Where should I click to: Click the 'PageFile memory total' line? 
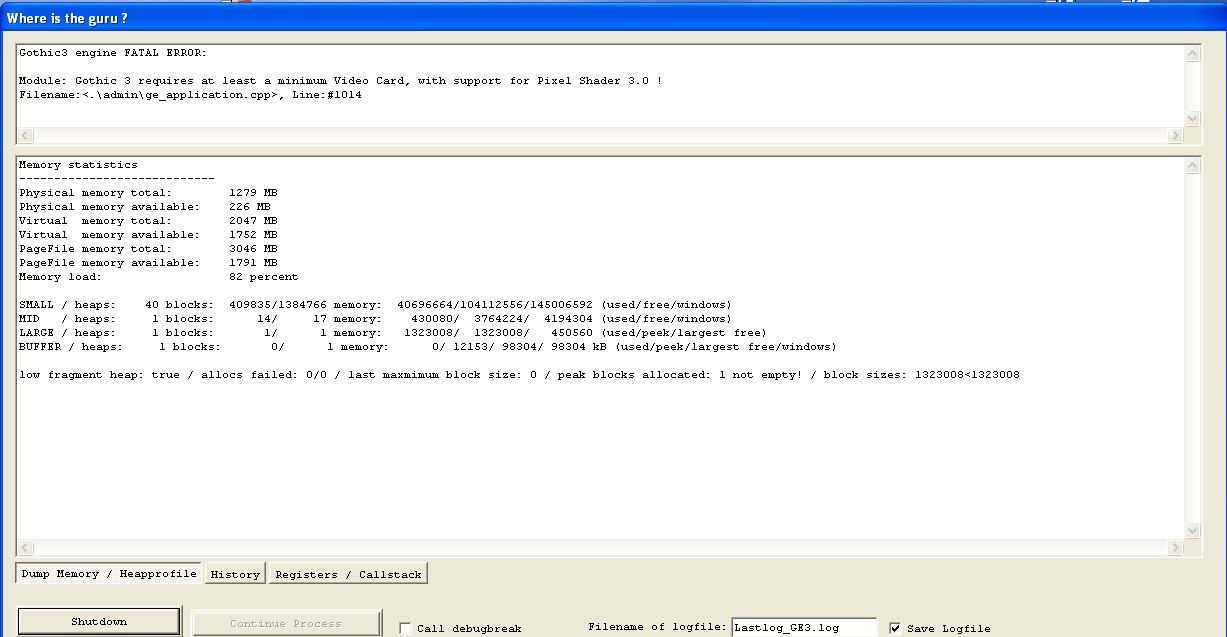148,249
